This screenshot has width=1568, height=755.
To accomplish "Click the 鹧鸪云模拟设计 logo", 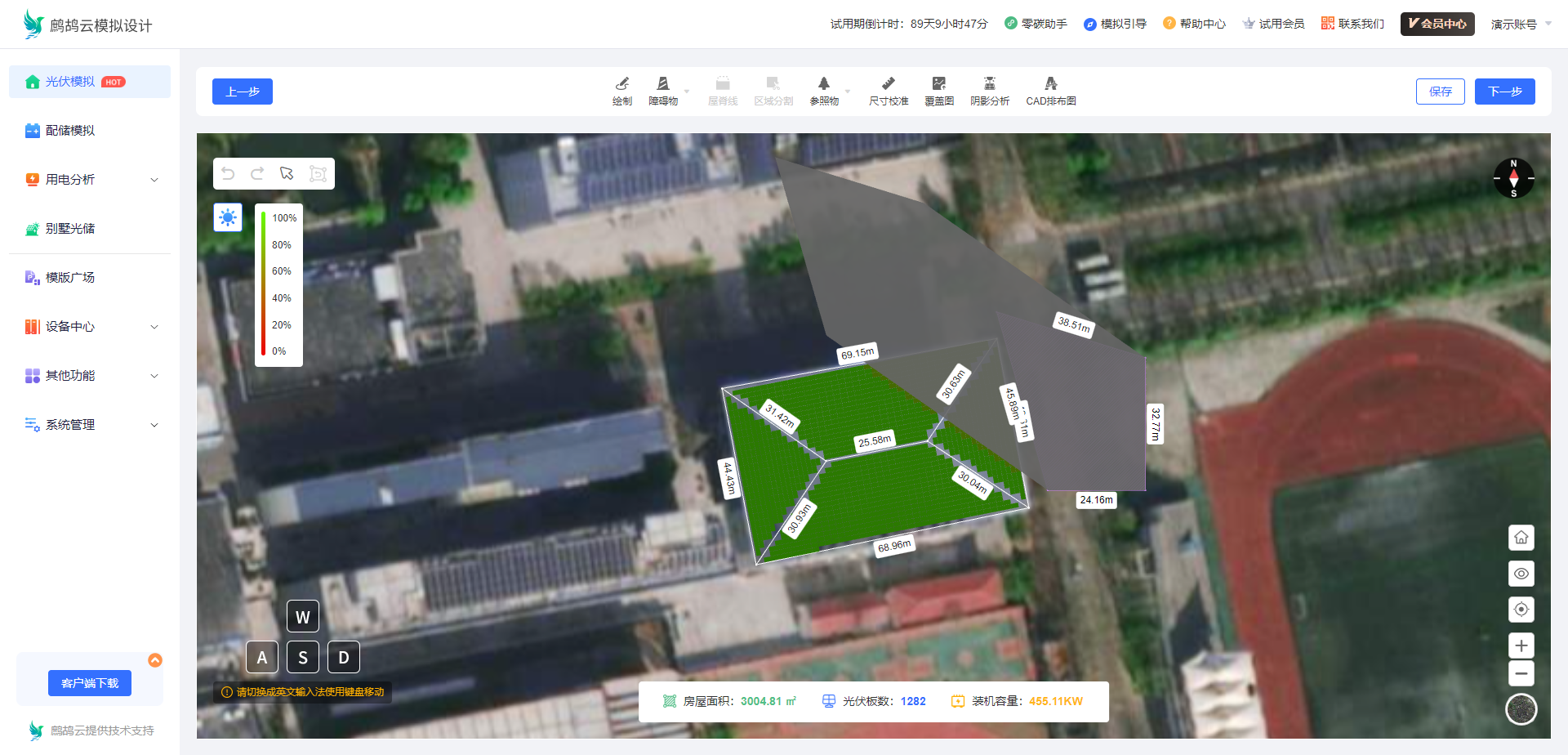I will 87,25.
